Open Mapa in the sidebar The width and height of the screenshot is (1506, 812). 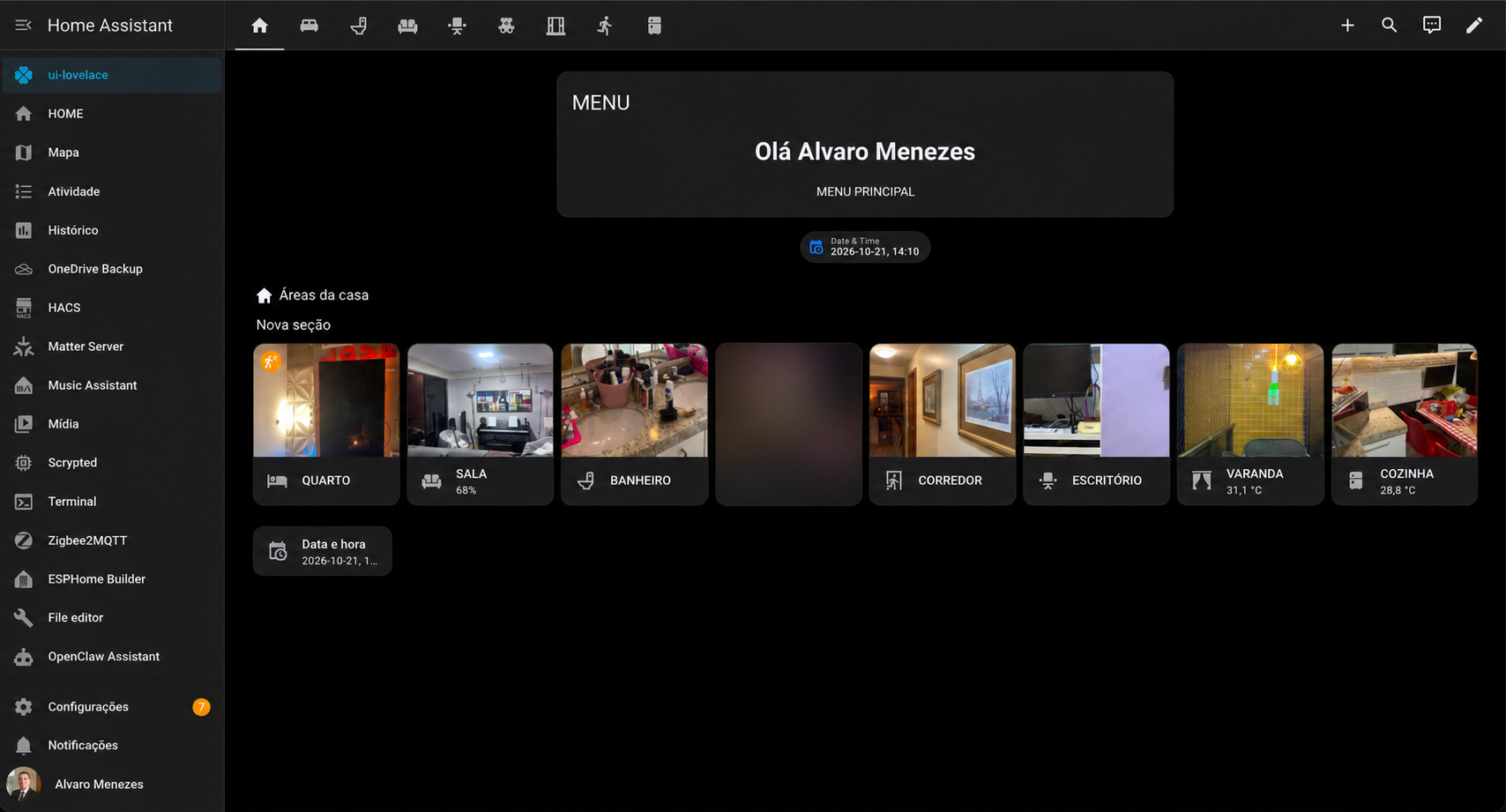coord(112,153)
